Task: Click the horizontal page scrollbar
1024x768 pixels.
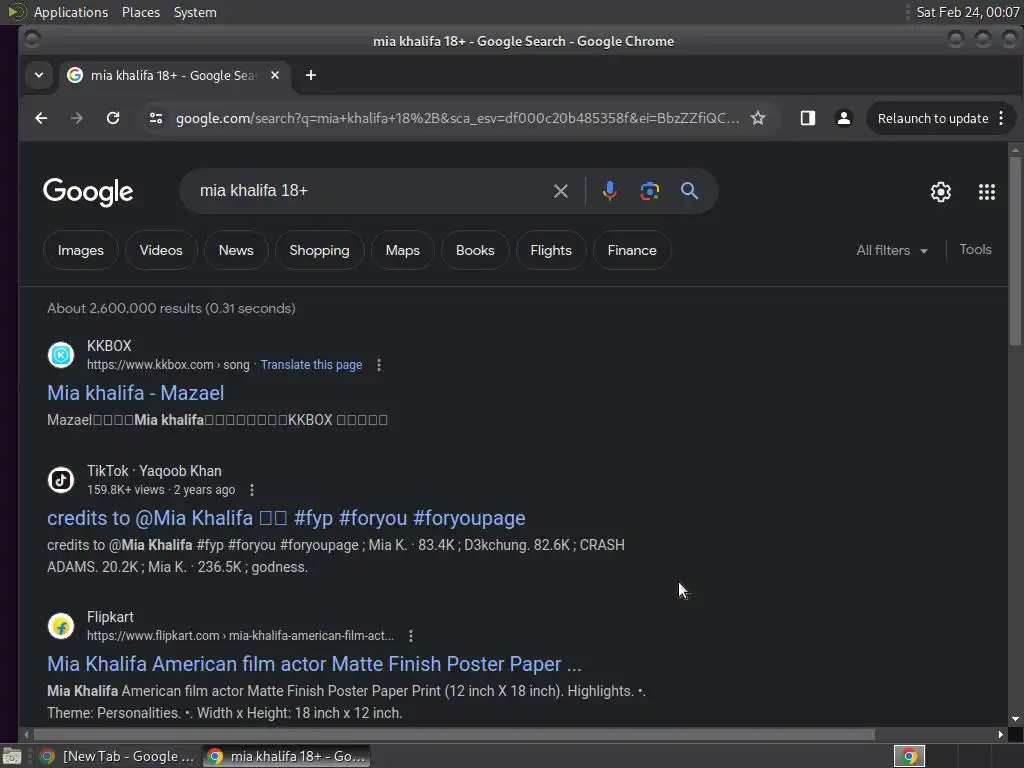Action: (x=454, y=735)
